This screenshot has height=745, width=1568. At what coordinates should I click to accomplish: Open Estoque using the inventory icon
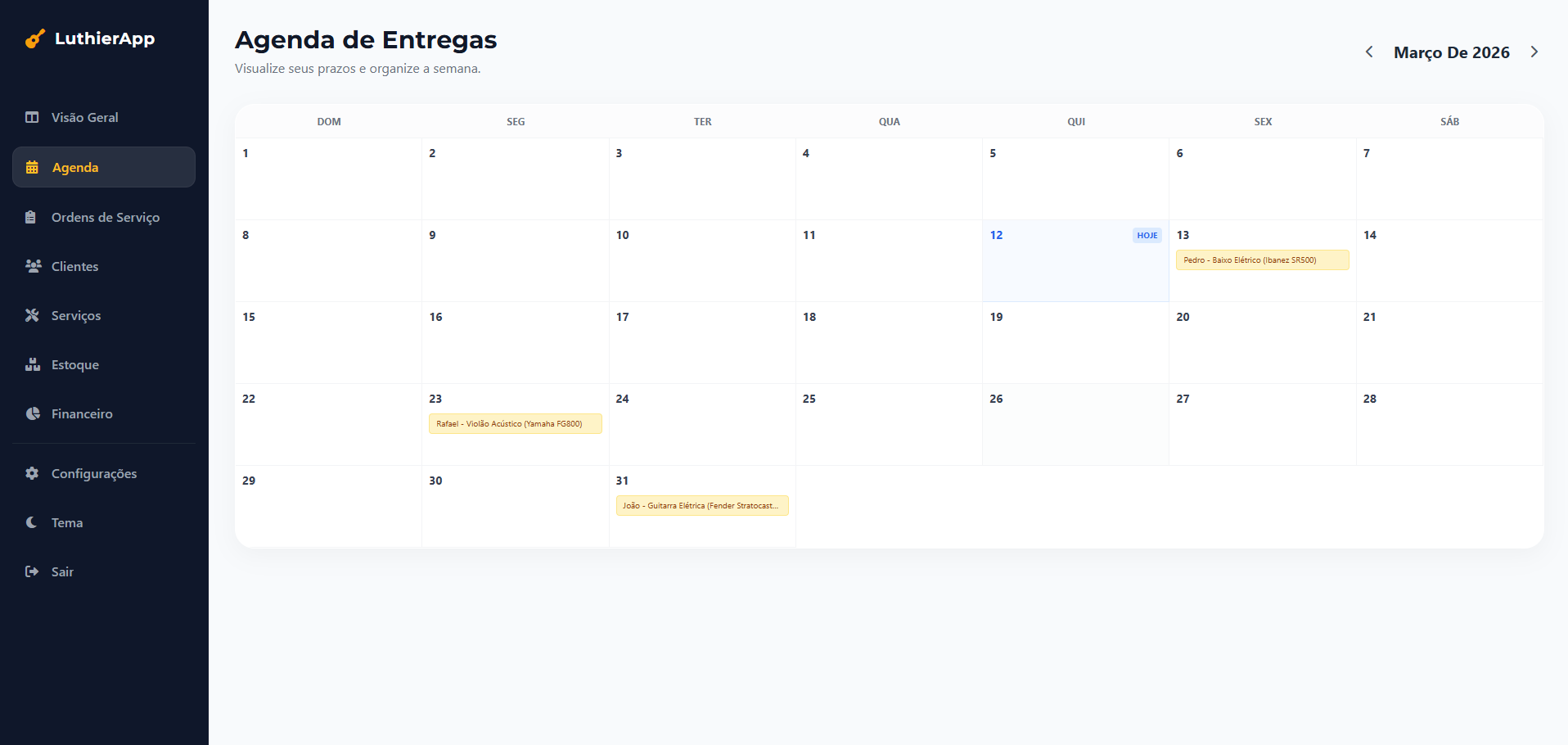[32, 364]
